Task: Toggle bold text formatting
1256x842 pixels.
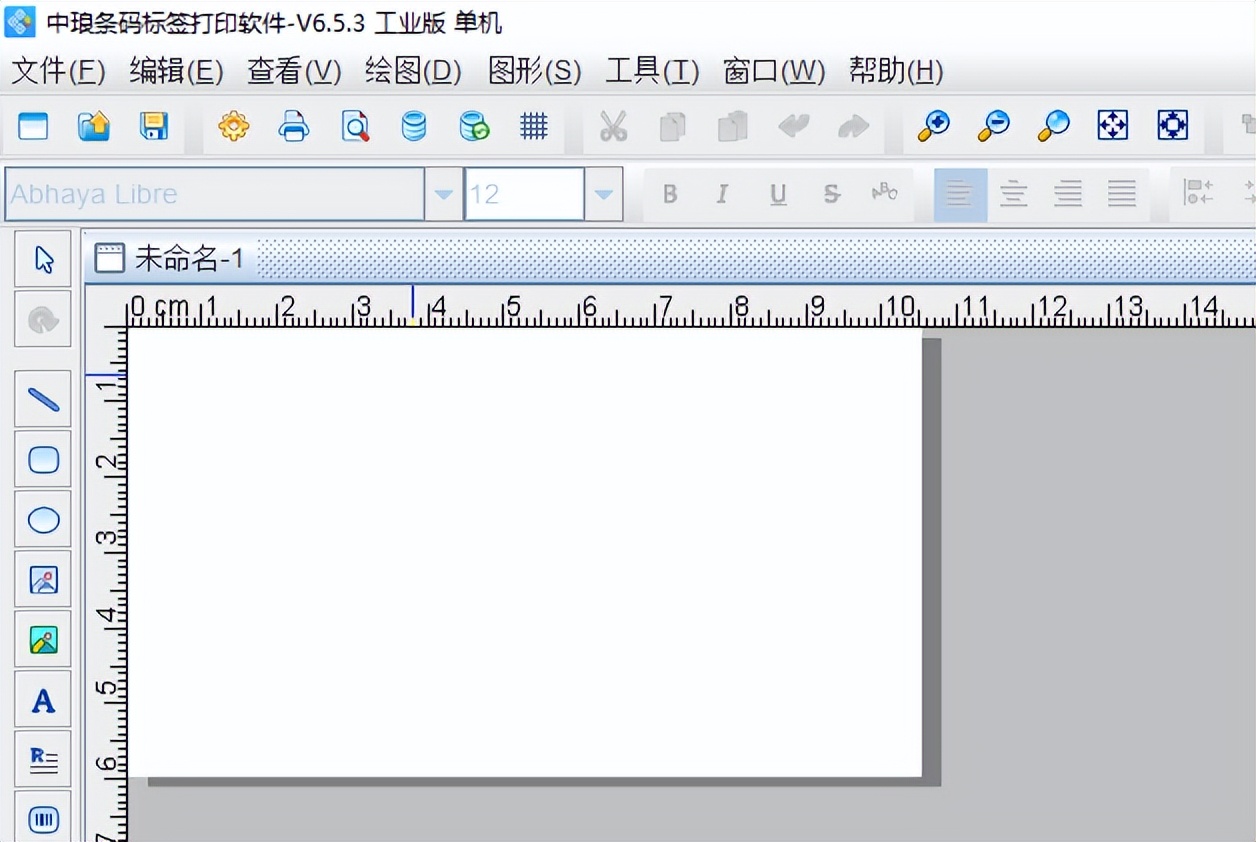Action: [670, 194]
